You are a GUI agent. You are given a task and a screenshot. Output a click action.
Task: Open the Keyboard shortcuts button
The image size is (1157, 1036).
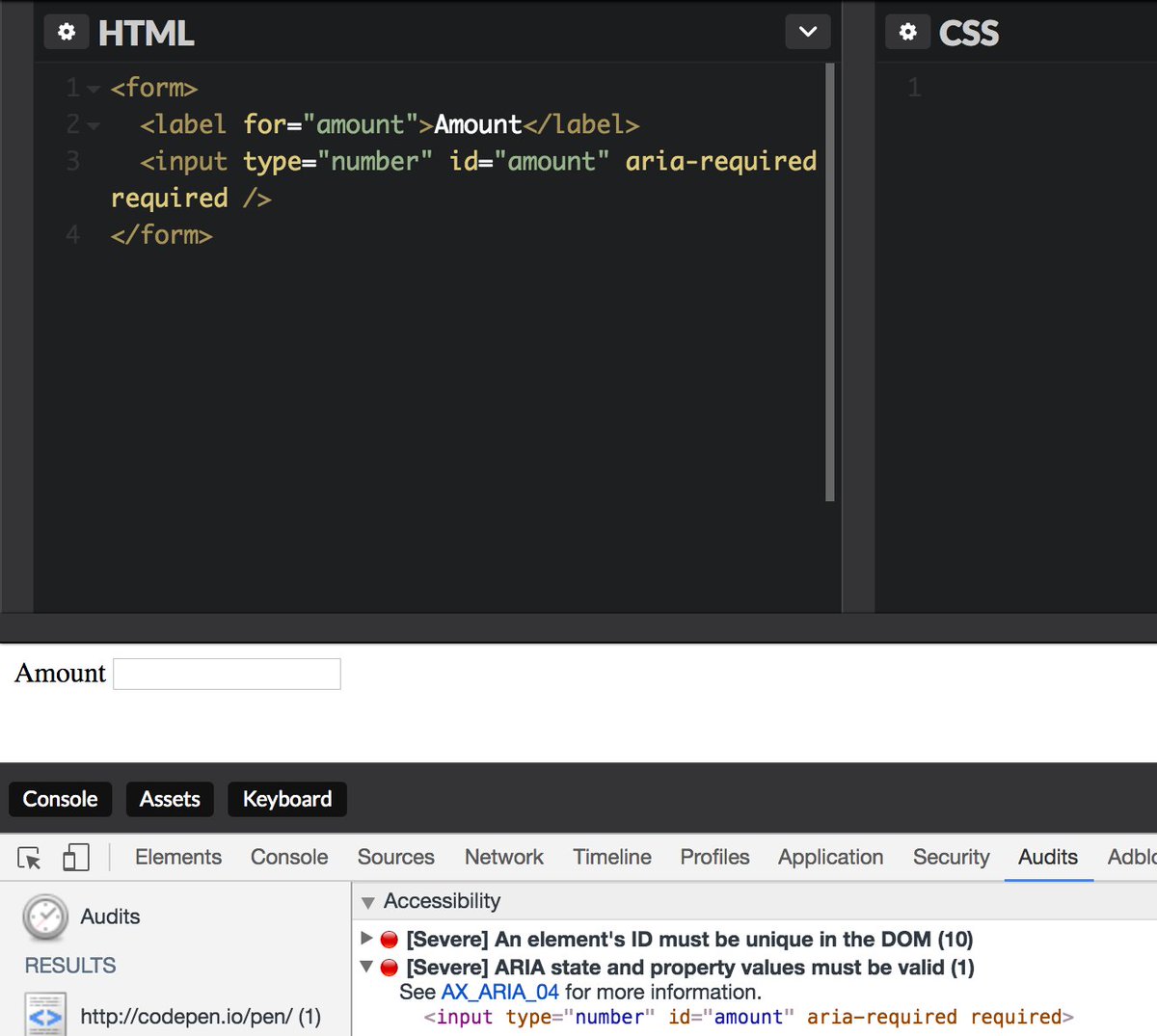coord(287,799)
